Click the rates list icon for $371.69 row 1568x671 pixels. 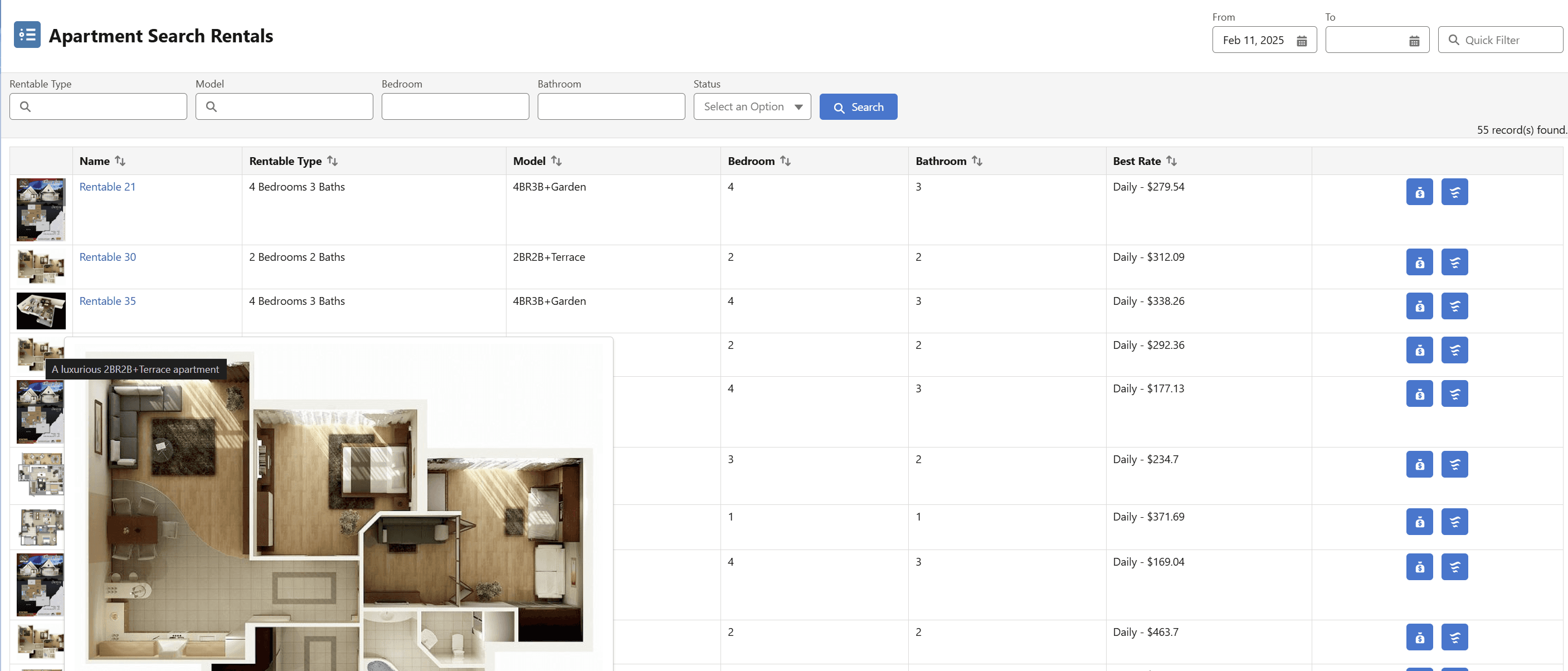[x=1454, y=521]
